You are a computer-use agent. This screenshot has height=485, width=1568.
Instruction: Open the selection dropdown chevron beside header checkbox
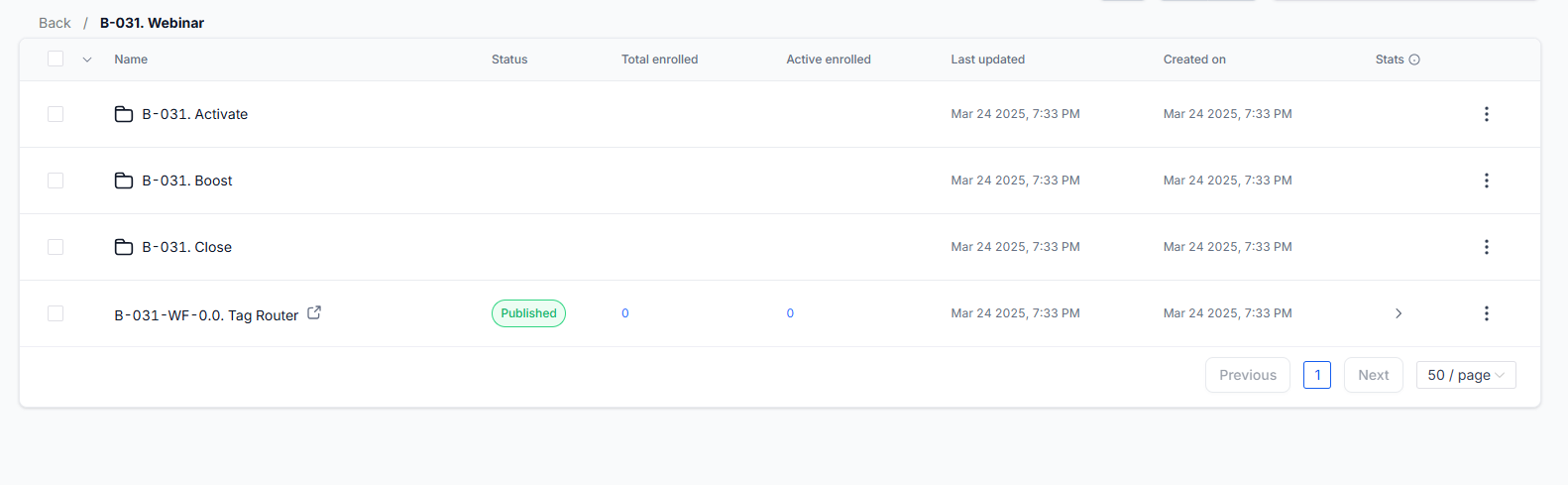[x=87, y=60]
